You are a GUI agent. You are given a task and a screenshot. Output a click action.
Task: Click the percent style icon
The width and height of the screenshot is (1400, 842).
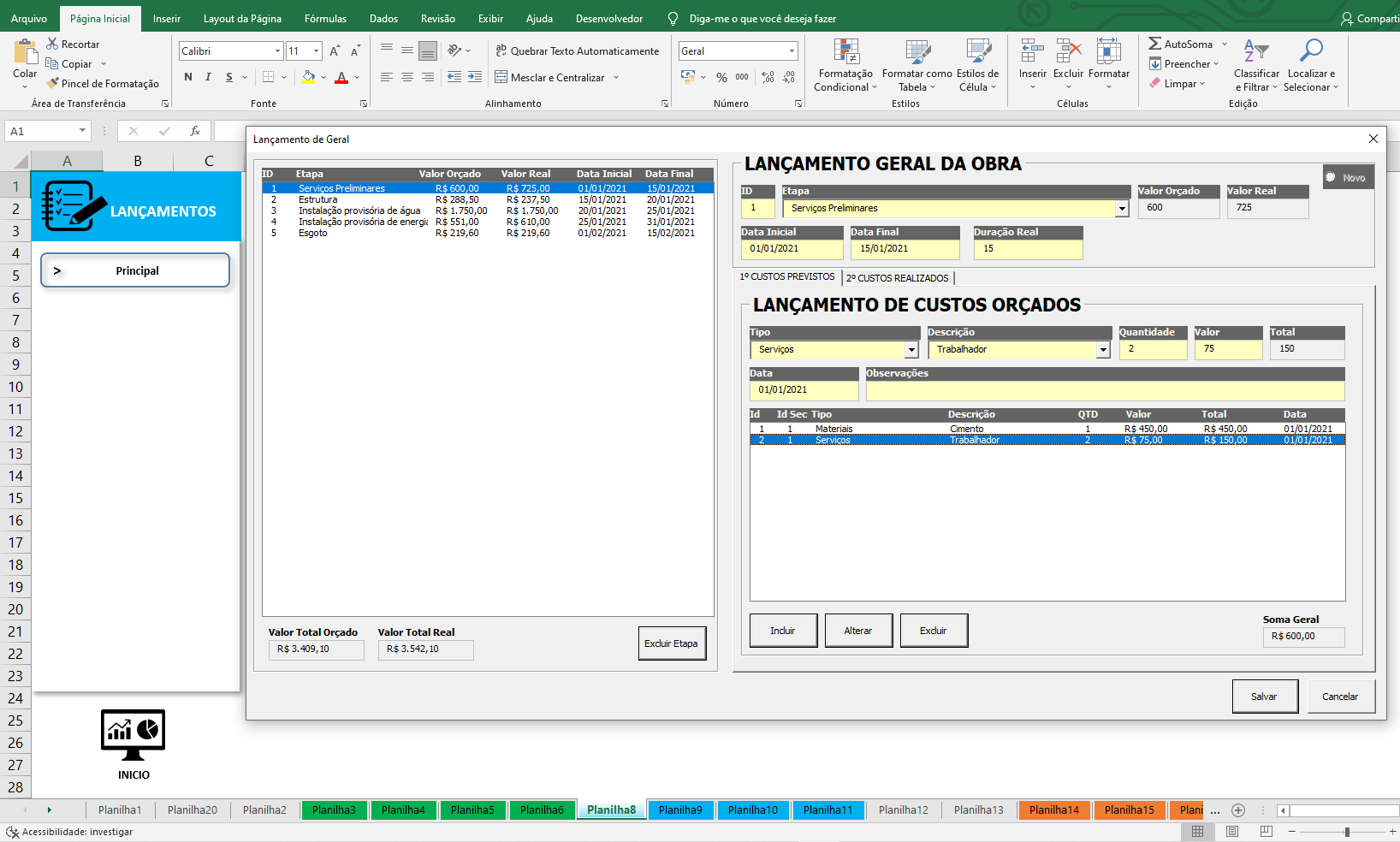(x=721, y=77)
